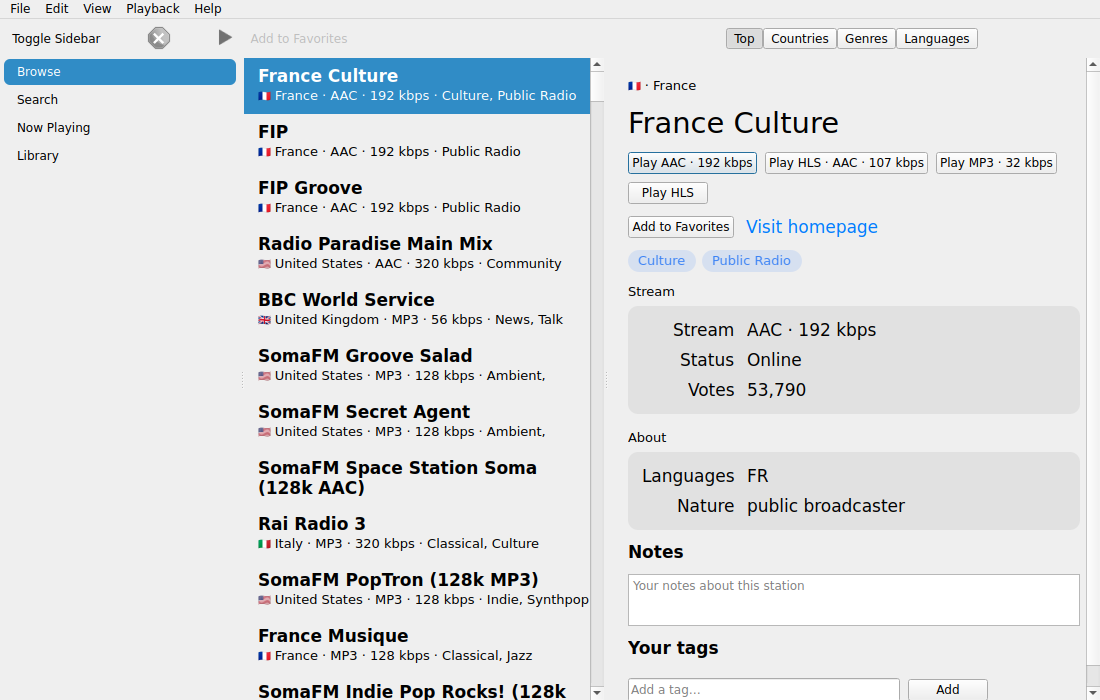
Task: Select the France Culture station row
Action: coord(417,86)
